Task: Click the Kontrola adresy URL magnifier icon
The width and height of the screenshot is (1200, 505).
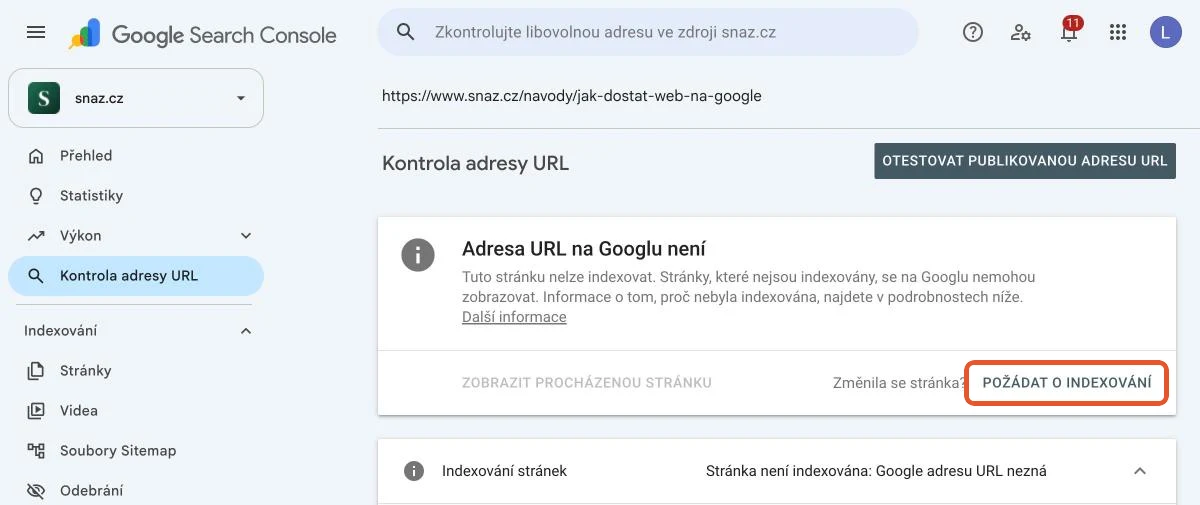Action: coord(36,276)
